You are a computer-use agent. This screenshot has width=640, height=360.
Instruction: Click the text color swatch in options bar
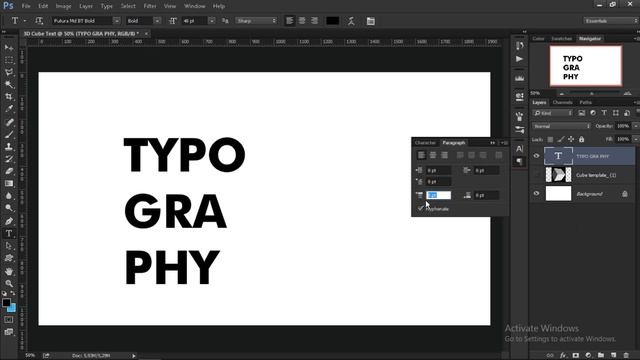pyautogui.click(x=332, y=21)
